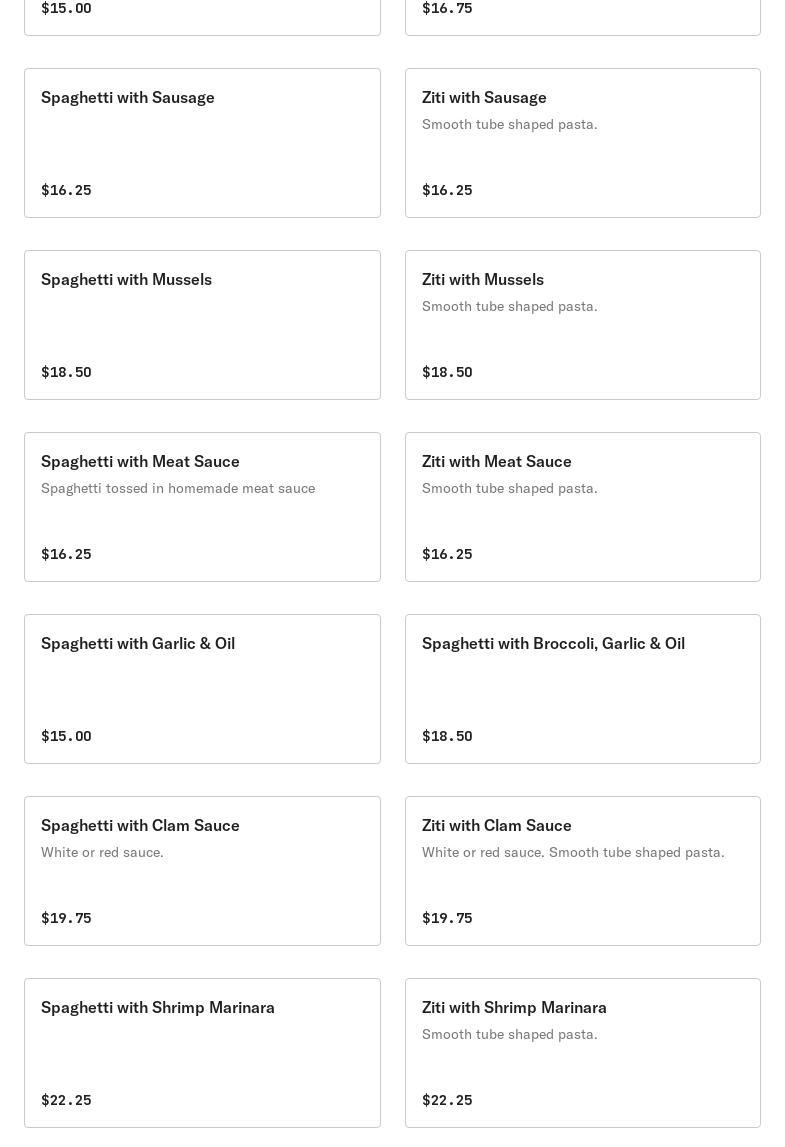Screen dimensions: 785x1147
Task: Click the $18.50 price under Ziti with Mussels
Action: pos(447,372)
